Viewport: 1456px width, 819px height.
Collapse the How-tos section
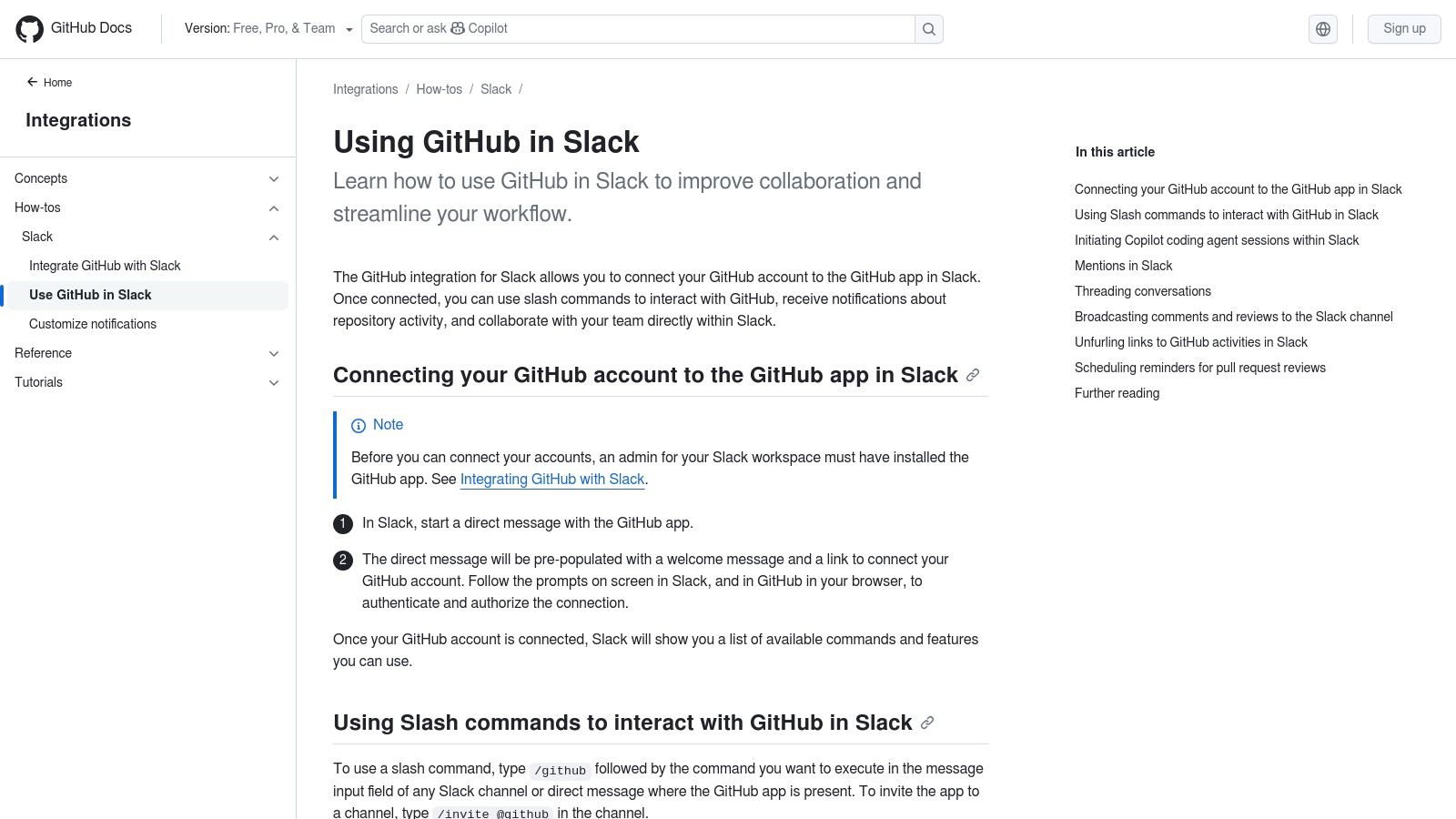point(273,207)
